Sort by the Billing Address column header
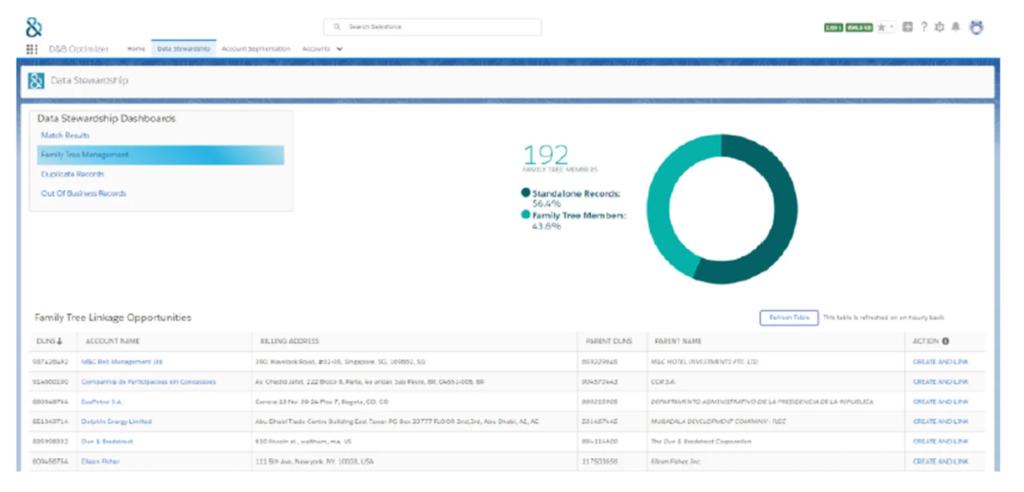 (x=290, y=341)
